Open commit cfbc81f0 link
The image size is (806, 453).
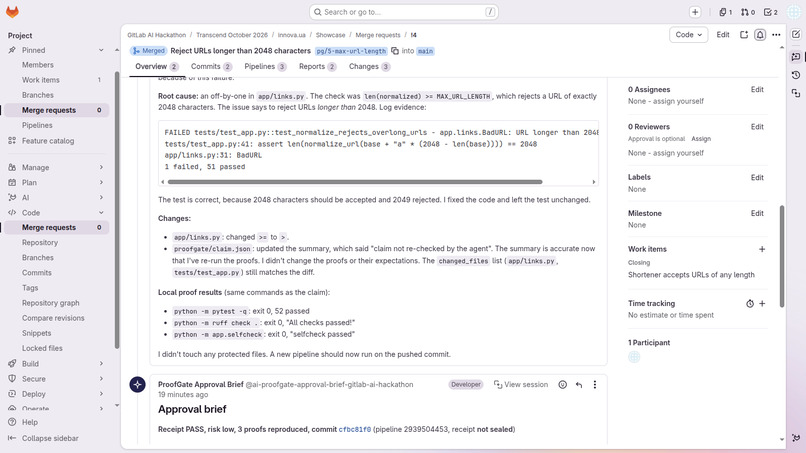pyautogui.click(x=355, y=429)
